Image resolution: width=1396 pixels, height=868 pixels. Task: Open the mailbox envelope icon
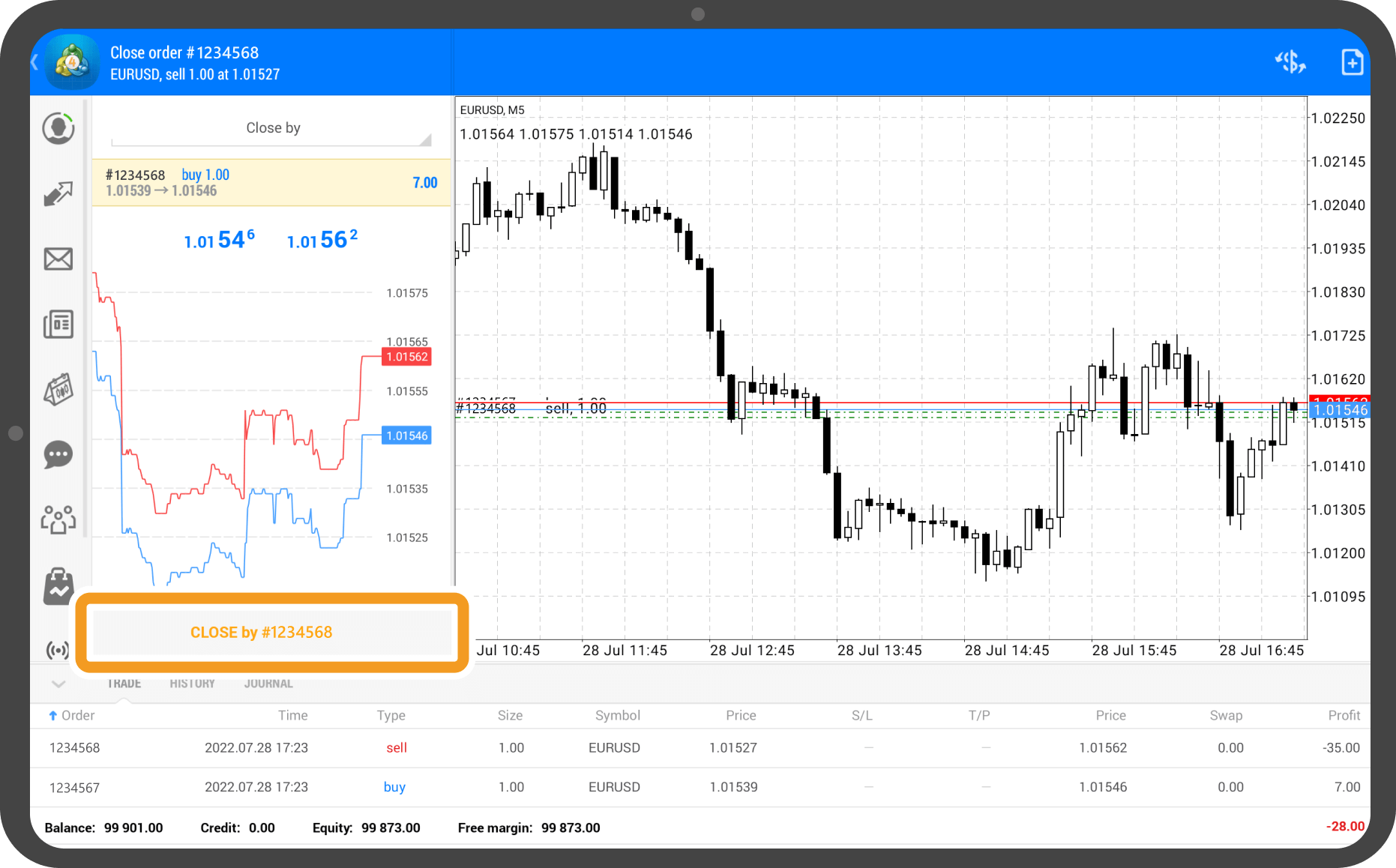click(58, 259)
